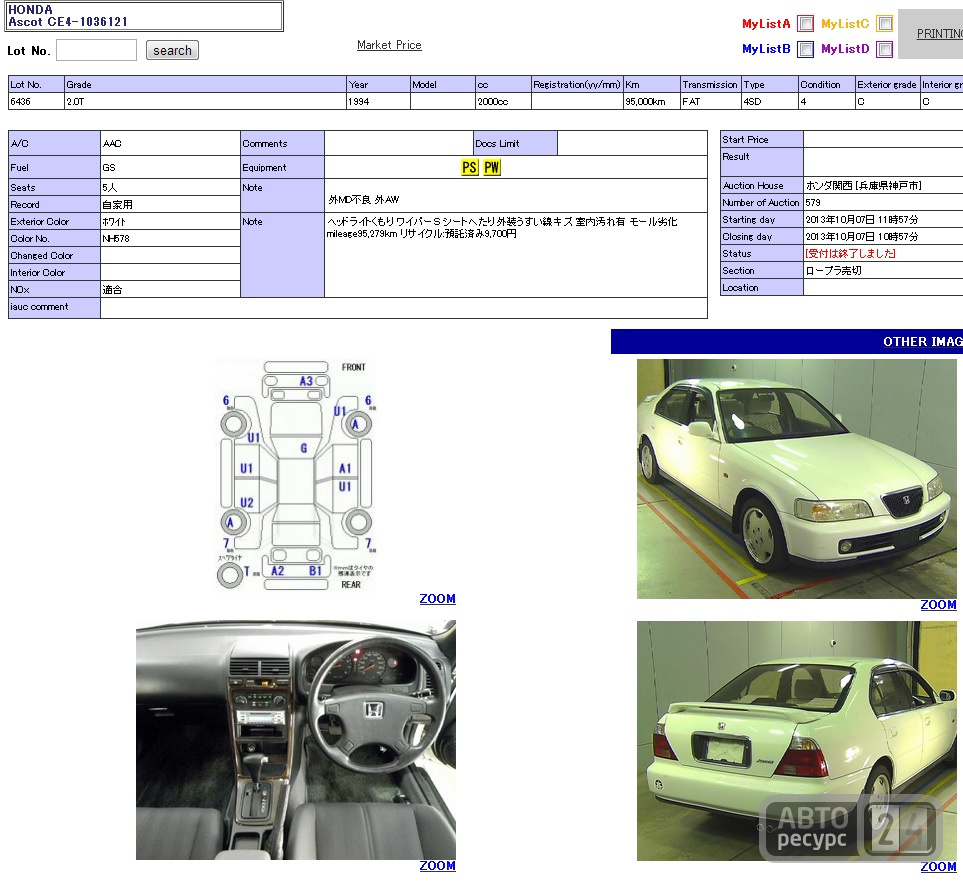Click the B1 mark on diagram rear
Screen dimensions: 963x883
(315, 571)
